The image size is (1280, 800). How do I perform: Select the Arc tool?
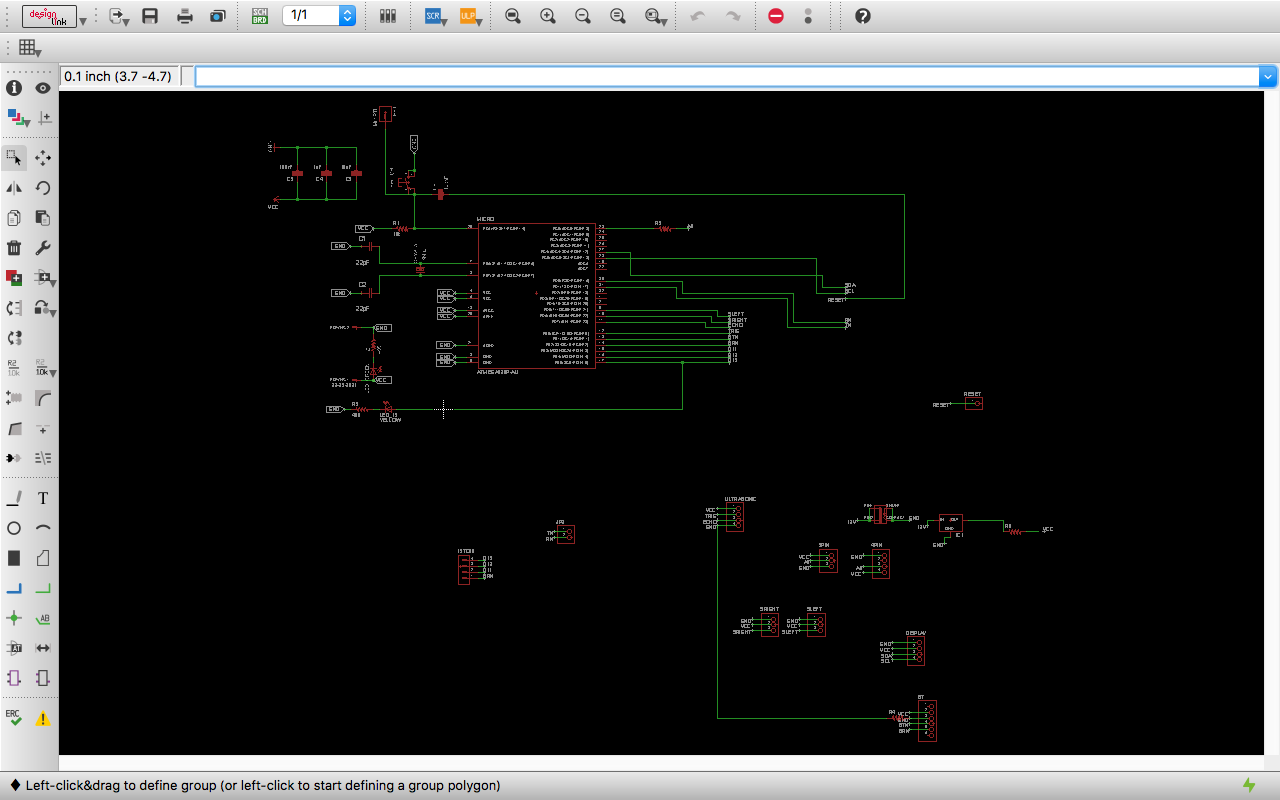pyautogui.click(x=43, y=528)
